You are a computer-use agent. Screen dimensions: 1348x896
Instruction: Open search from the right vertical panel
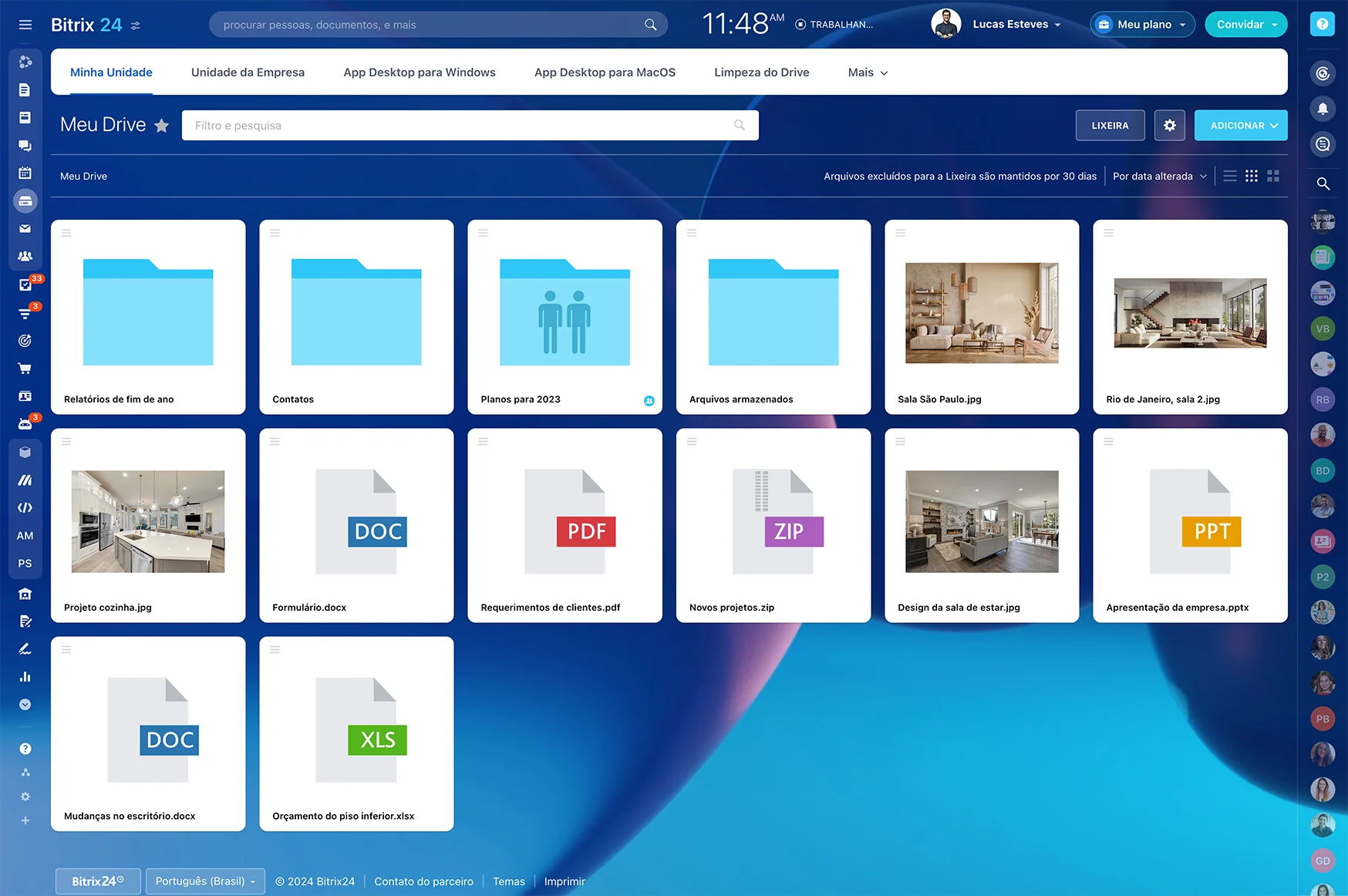point(1323,184)
